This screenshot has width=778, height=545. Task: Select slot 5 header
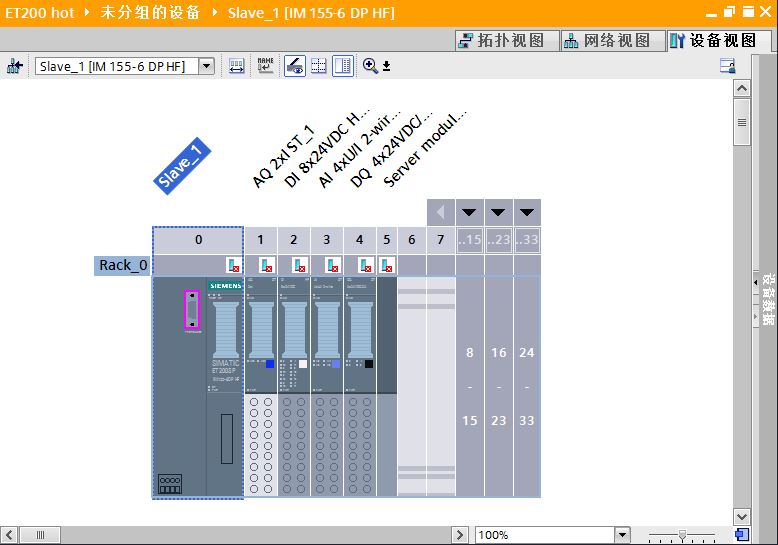coord(387,240)
